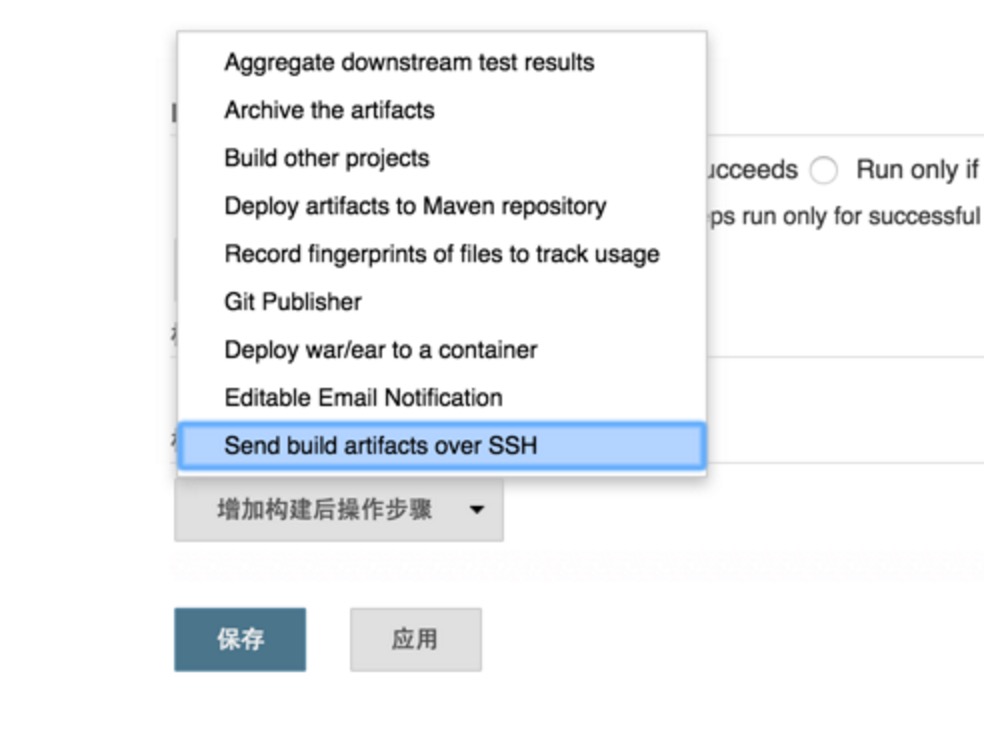This screenshot has height=748, width=984.
Task: Toggle the Run only if radio button
Action: 823,170
